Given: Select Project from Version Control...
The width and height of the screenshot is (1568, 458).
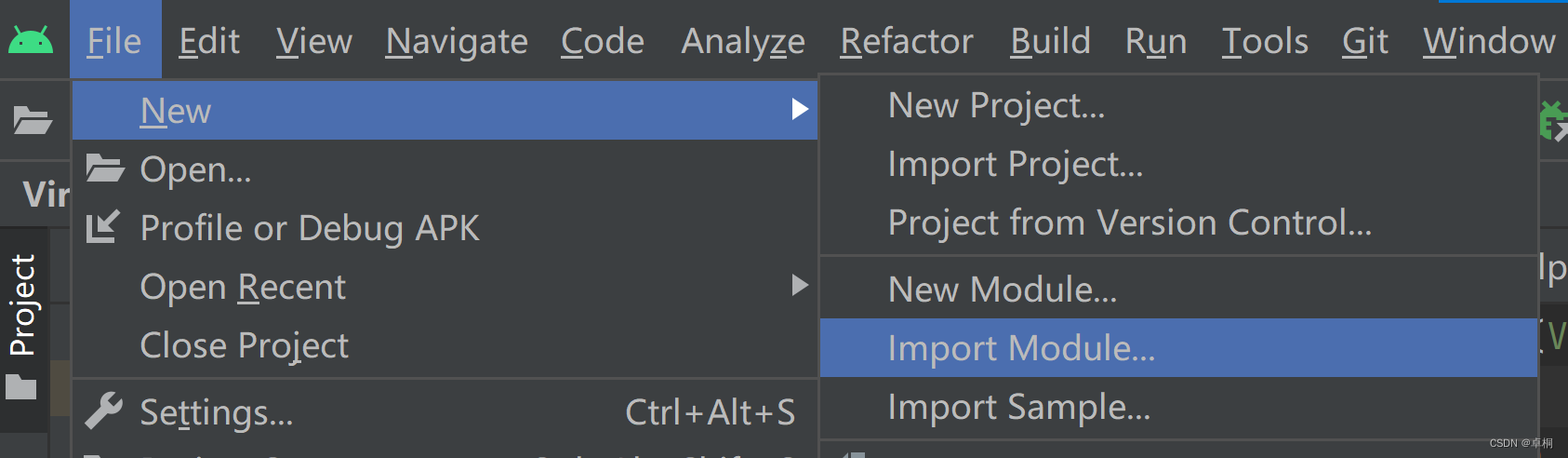Looking at the screenshot, I should coord(1129,222).
